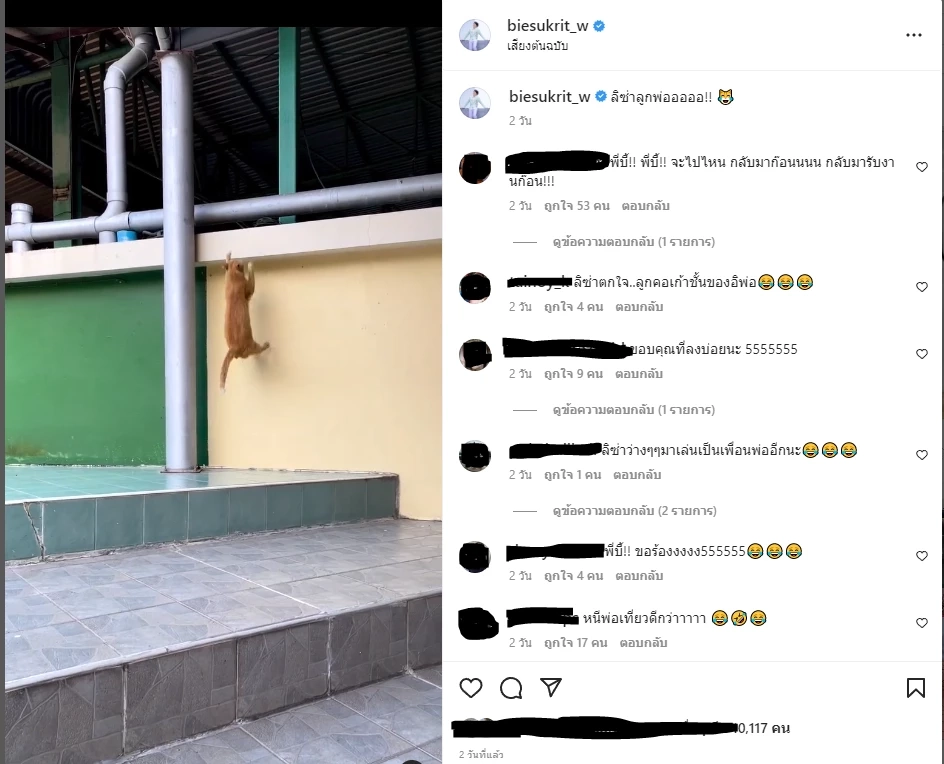The height and width of the screenshot is (764, 944).
Task: Expand replies under the 9-likes comment
Action: click(633, 410)
